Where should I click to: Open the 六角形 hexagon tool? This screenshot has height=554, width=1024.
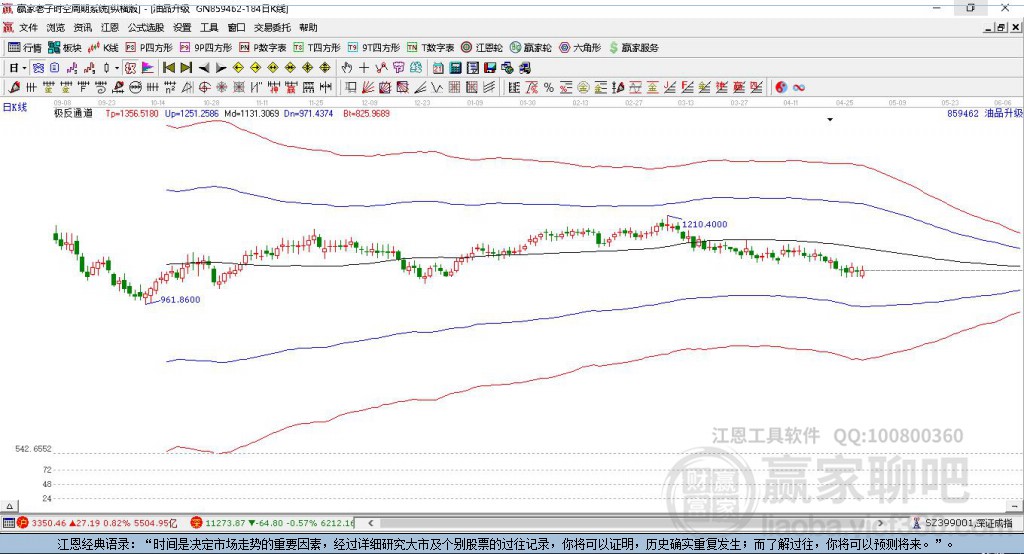(x=580, y=48)
